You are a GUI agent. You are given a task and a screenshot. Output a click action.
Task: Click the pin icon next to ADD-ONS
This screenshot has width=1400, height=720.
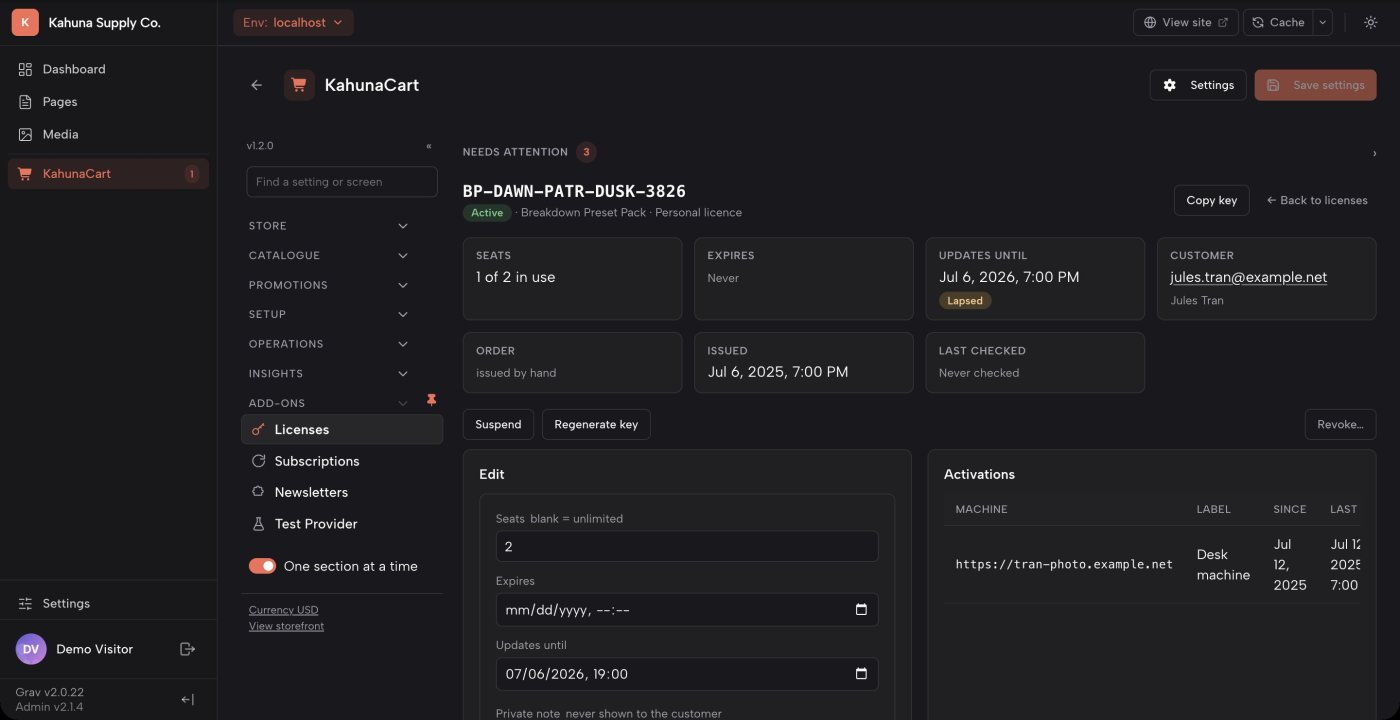(432, 400)
